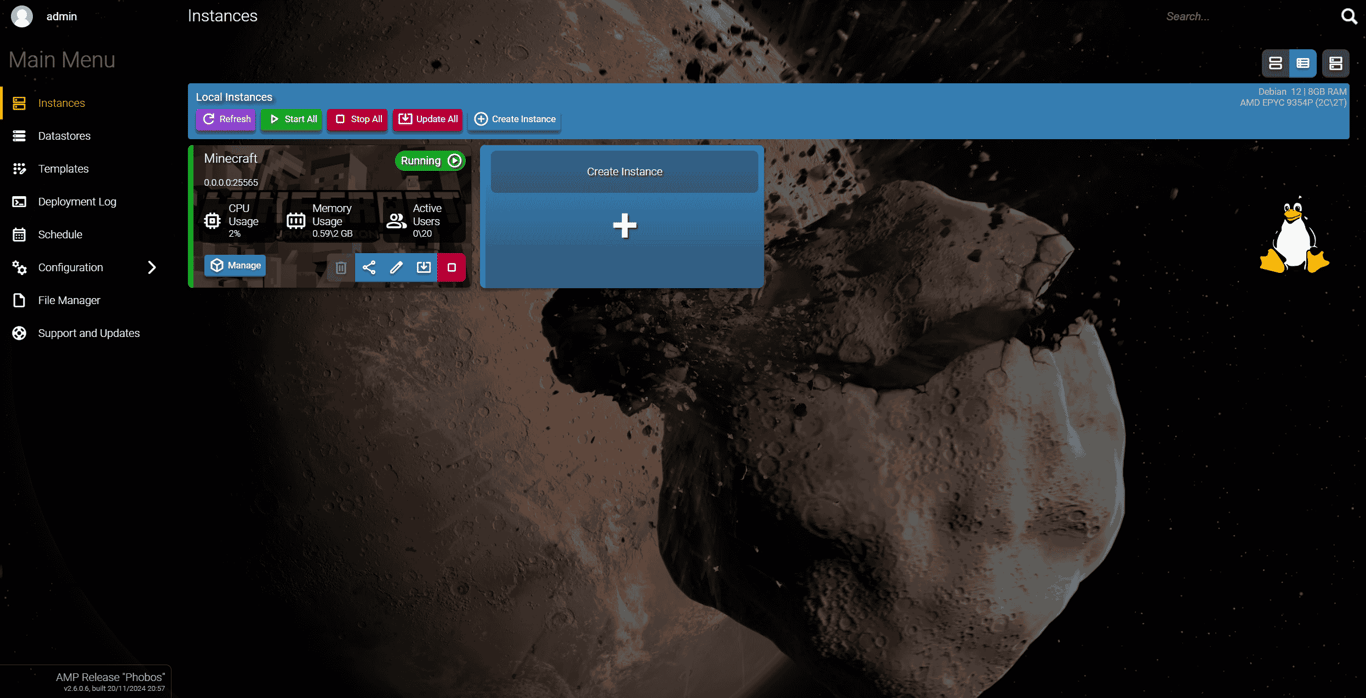Toggle the detailed list view button
The height and width of the screenshot is (698, 1366).
[1303, 63]
